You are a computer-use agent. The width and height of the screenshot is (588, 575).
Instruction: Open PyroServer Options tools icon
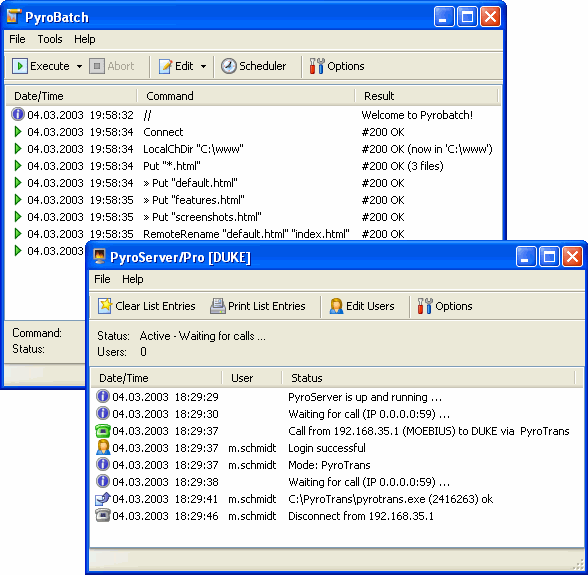(425, 306)
